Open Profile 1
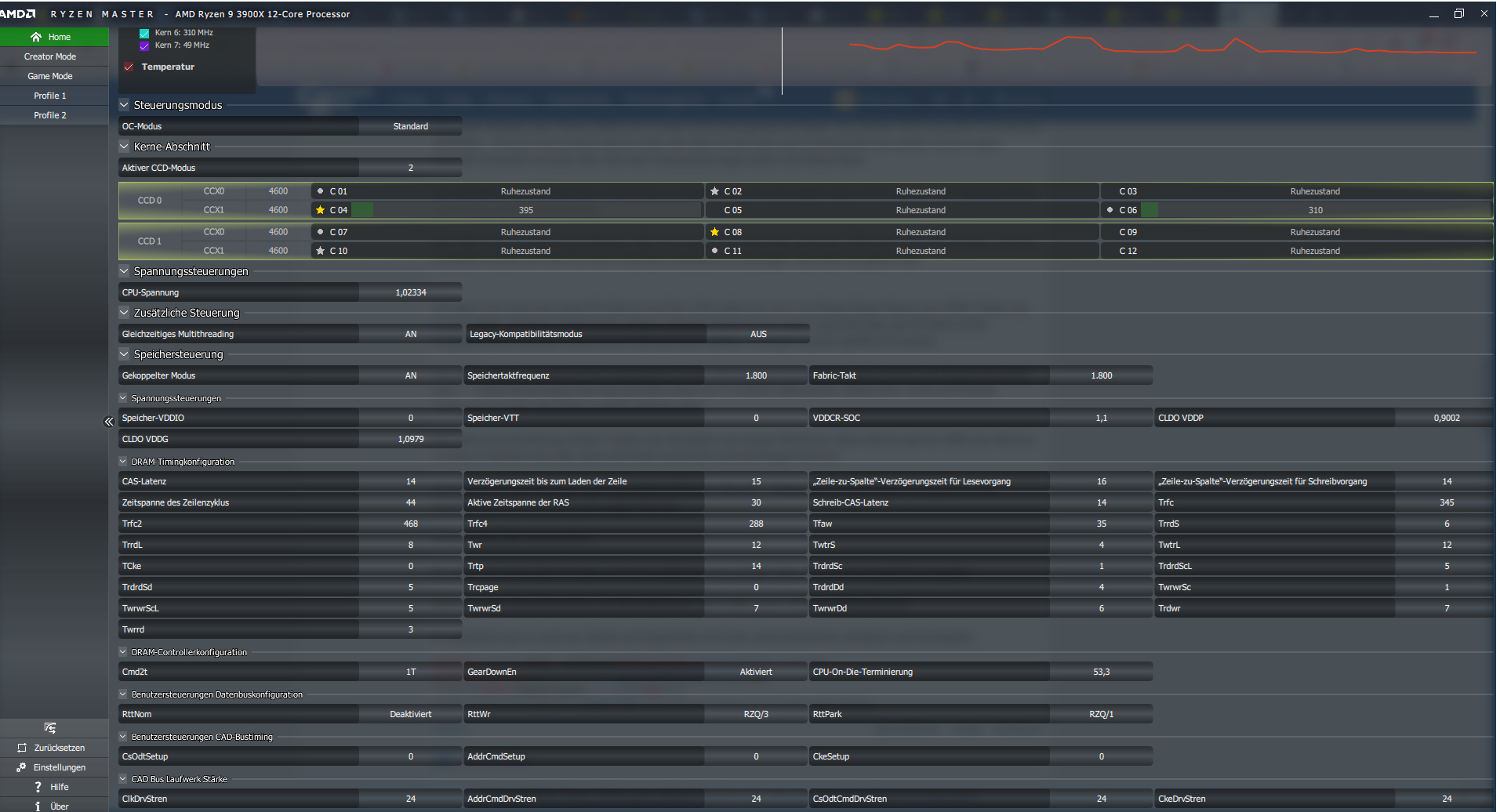Viewport: 1500px width, 812px height. 54,96
